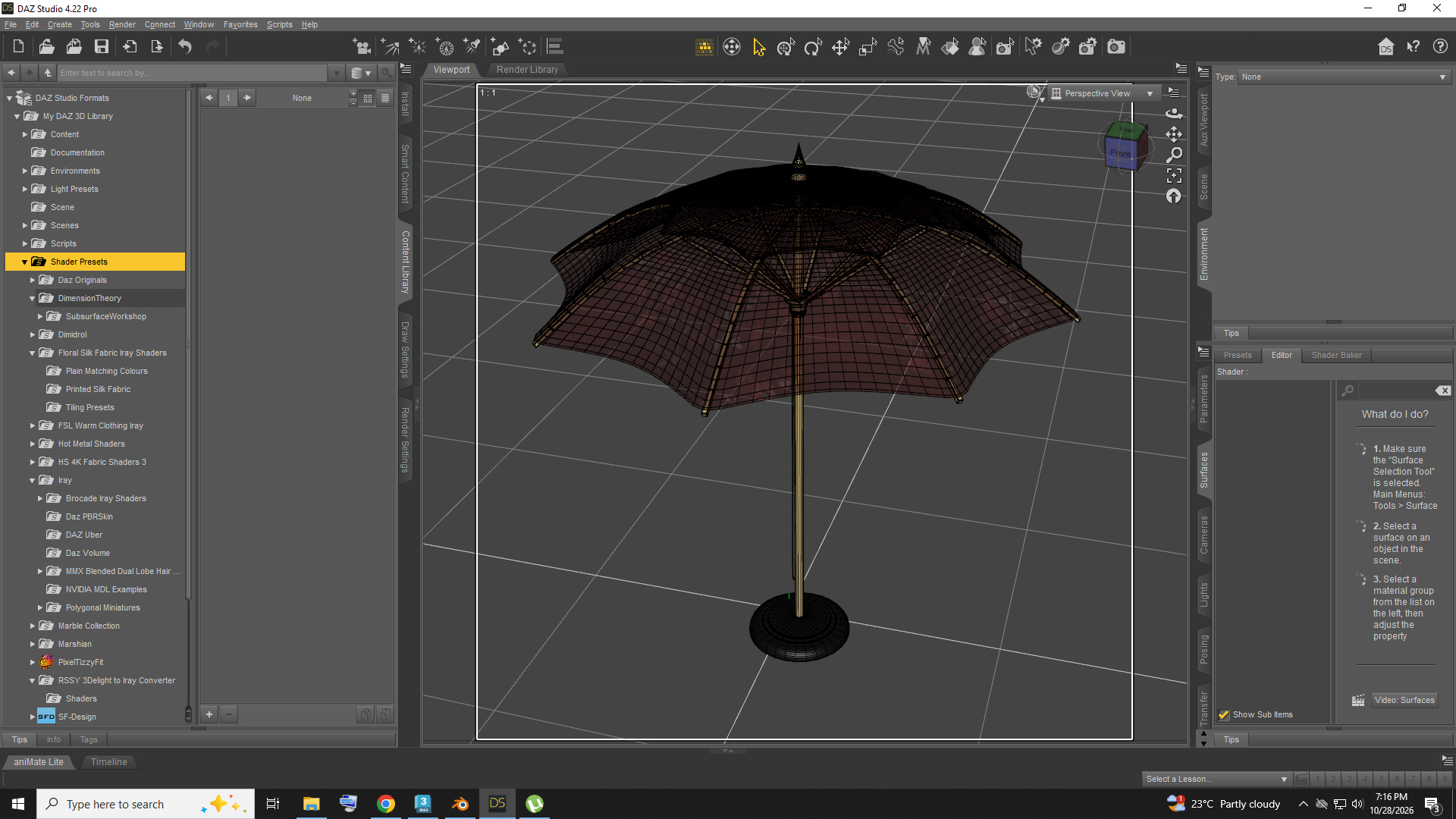Open the Select a Lesson dropdown
The image size is (1456, 819).
point(1216,779)
